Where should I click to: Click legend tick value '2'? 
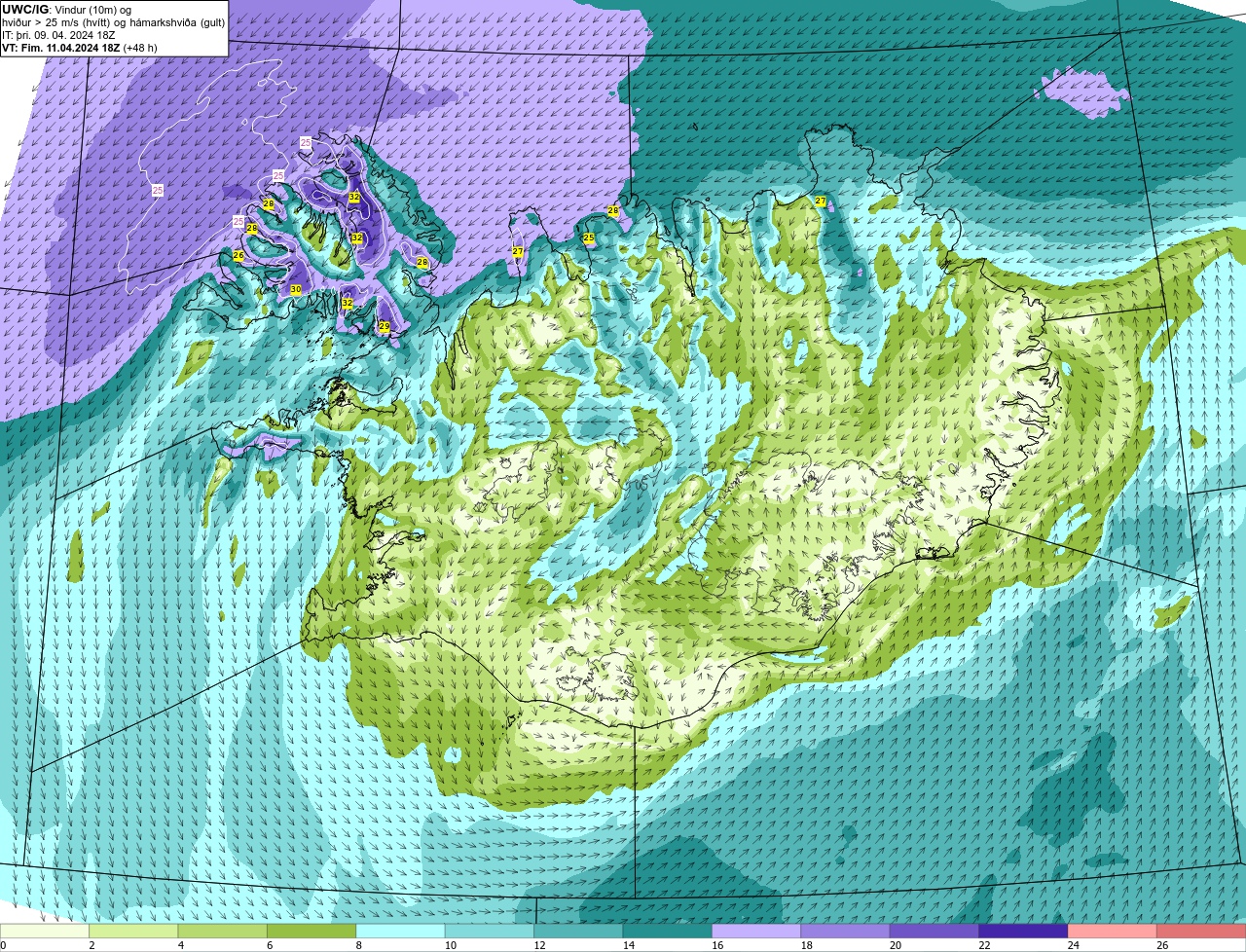[x=92, y=945]
